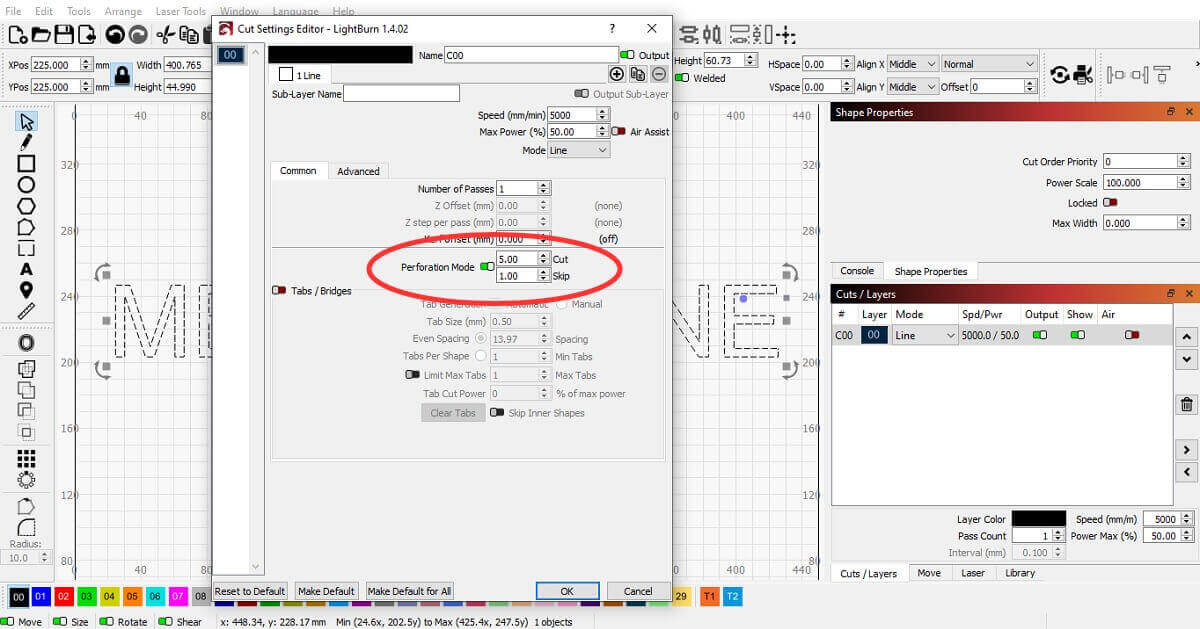This screenshot has height=629, width=1200.
Task: Click the Grid Array tool icon
Action: pyautogui.click(x=26, y=458)
